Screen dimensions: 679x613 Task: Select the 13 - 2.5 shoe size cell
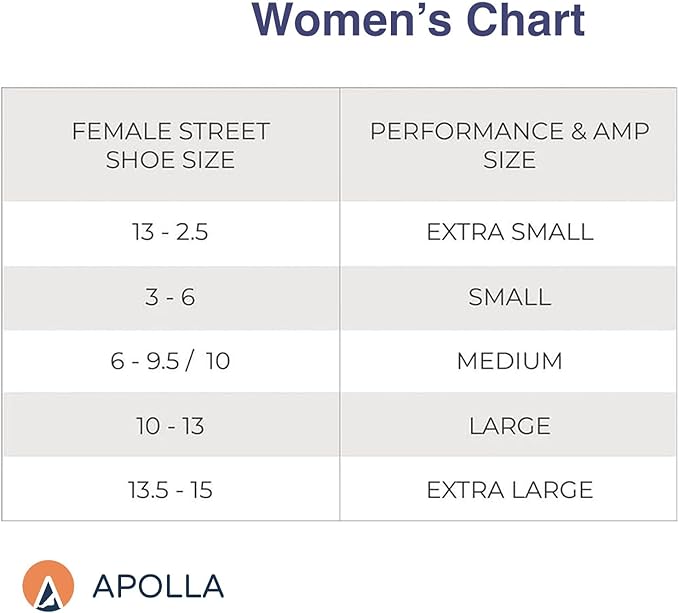pyautogui.click(x=170, y=232)
